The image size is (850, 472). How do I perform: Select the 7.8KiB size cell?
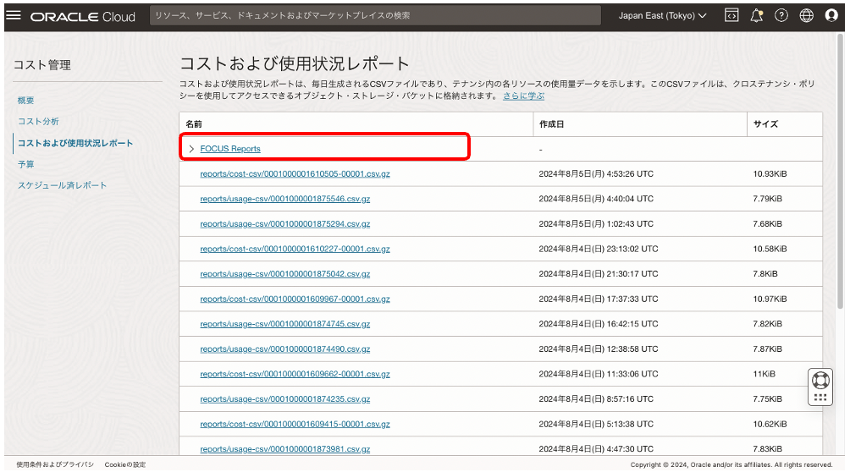click(765, 274)
